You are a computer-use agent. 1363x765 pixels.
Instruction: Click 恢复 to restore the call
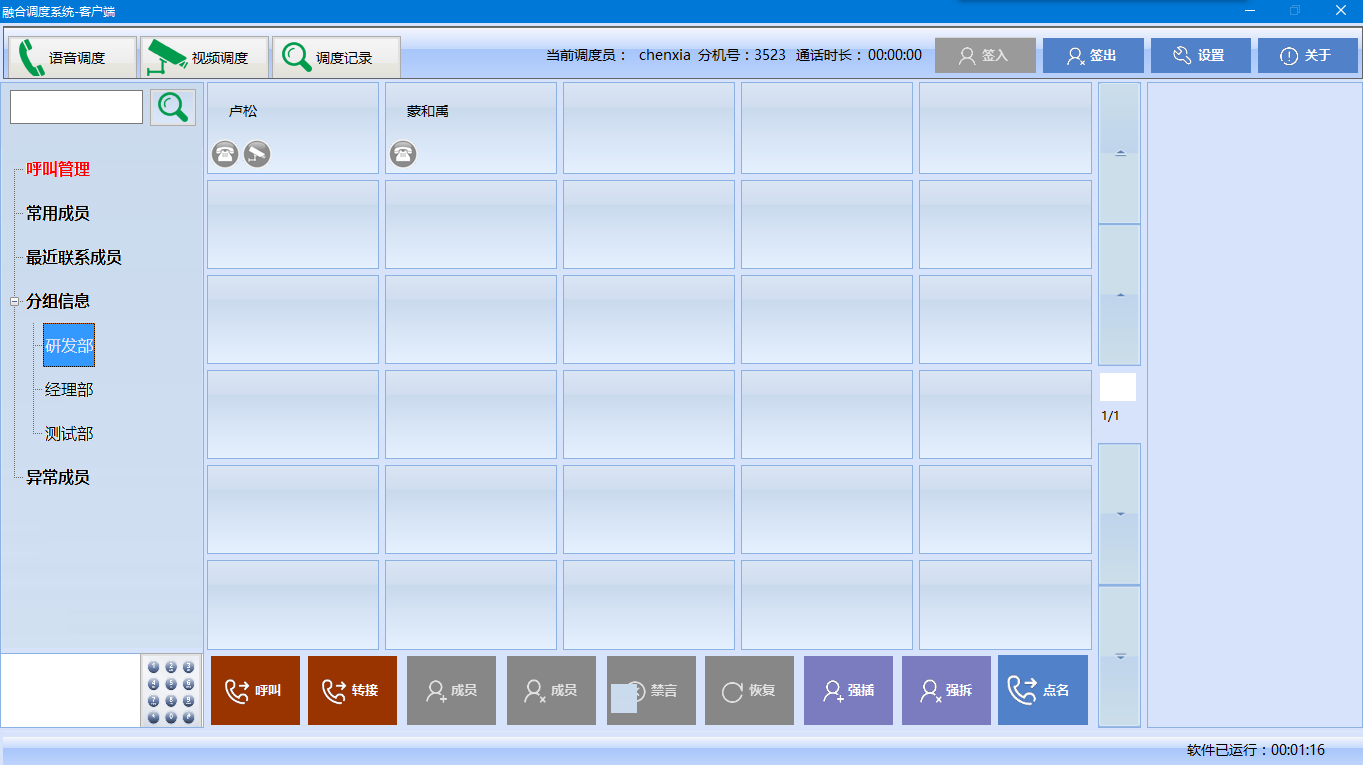(749, 690)
